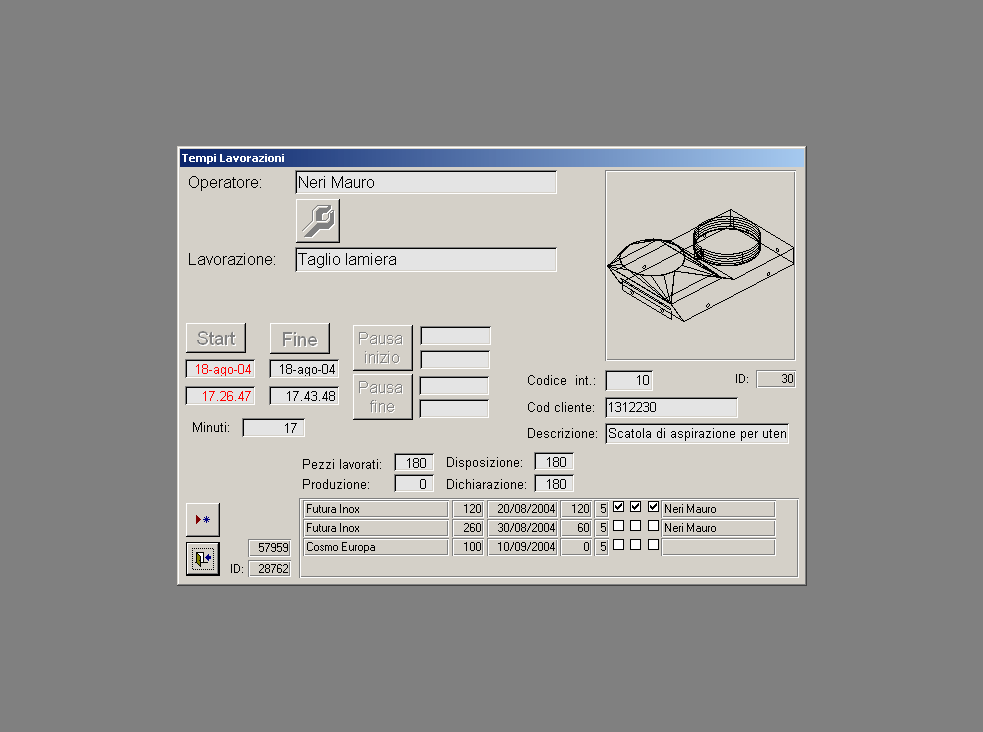
Task: Check first checkbox in Cosmo Europa row
Action: 619,545
